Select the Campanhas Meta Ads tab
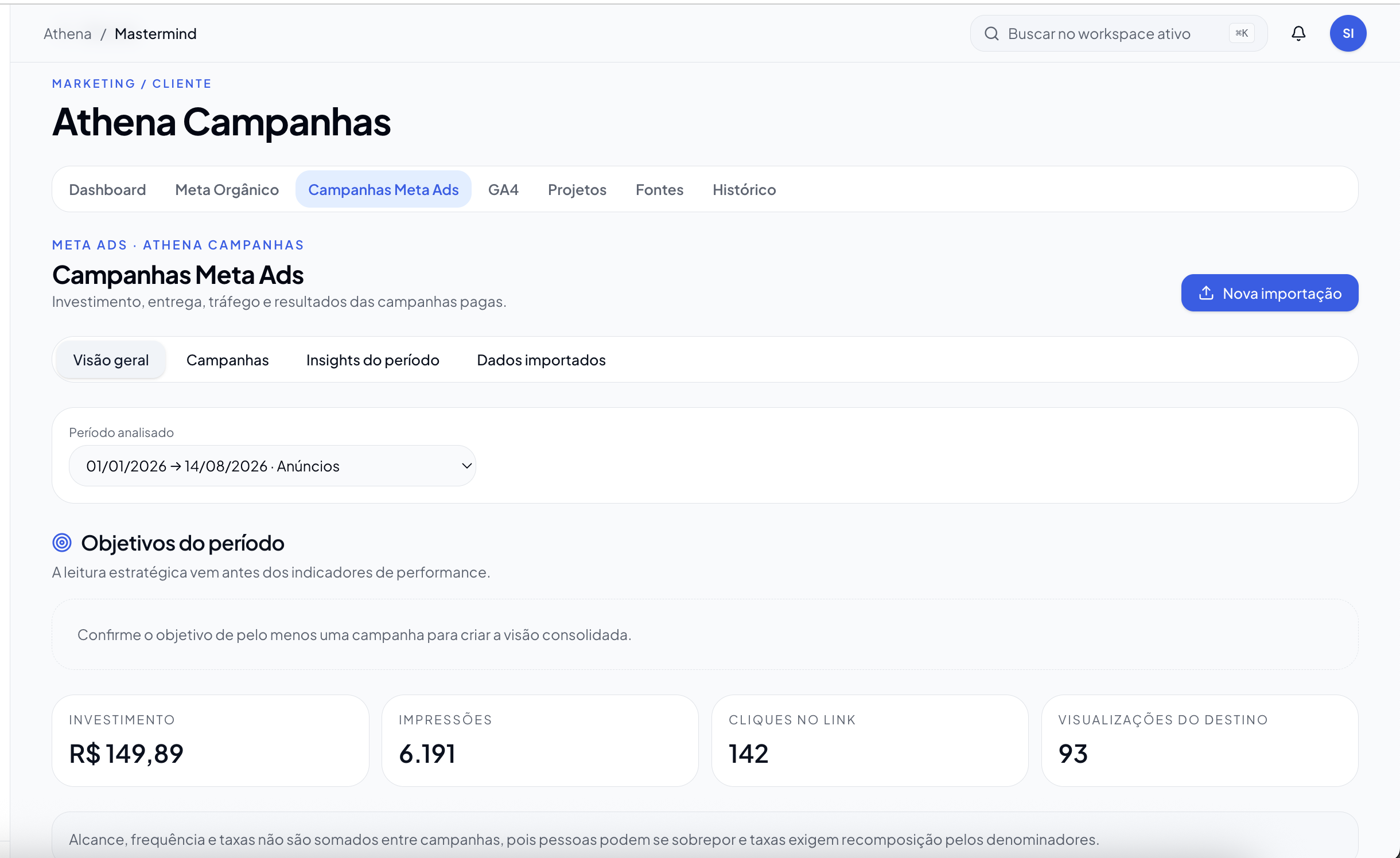 [x=383, y=189]
